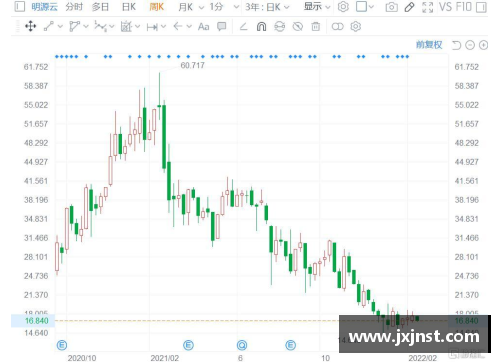500x362 pixels.
Task: Select the 周K tab
Action: [x=156, y=6]
